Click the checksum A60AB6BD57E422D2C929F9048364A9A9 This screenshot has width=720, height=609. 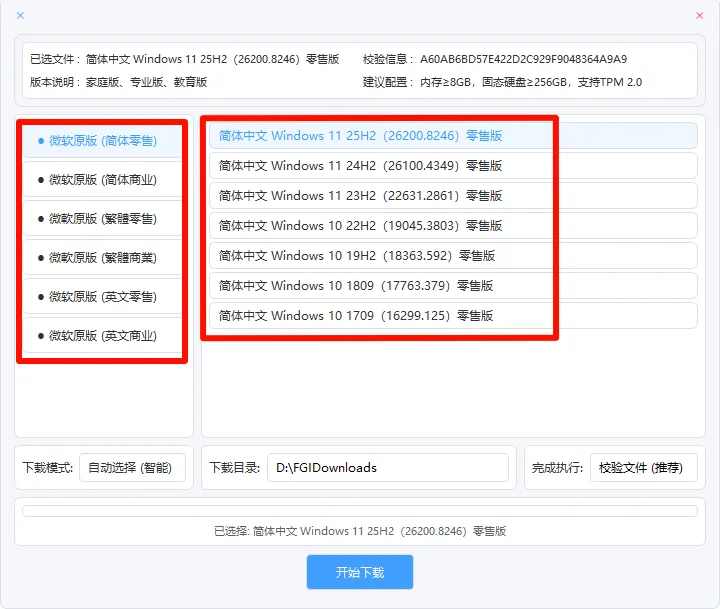(x=523, y=59)
